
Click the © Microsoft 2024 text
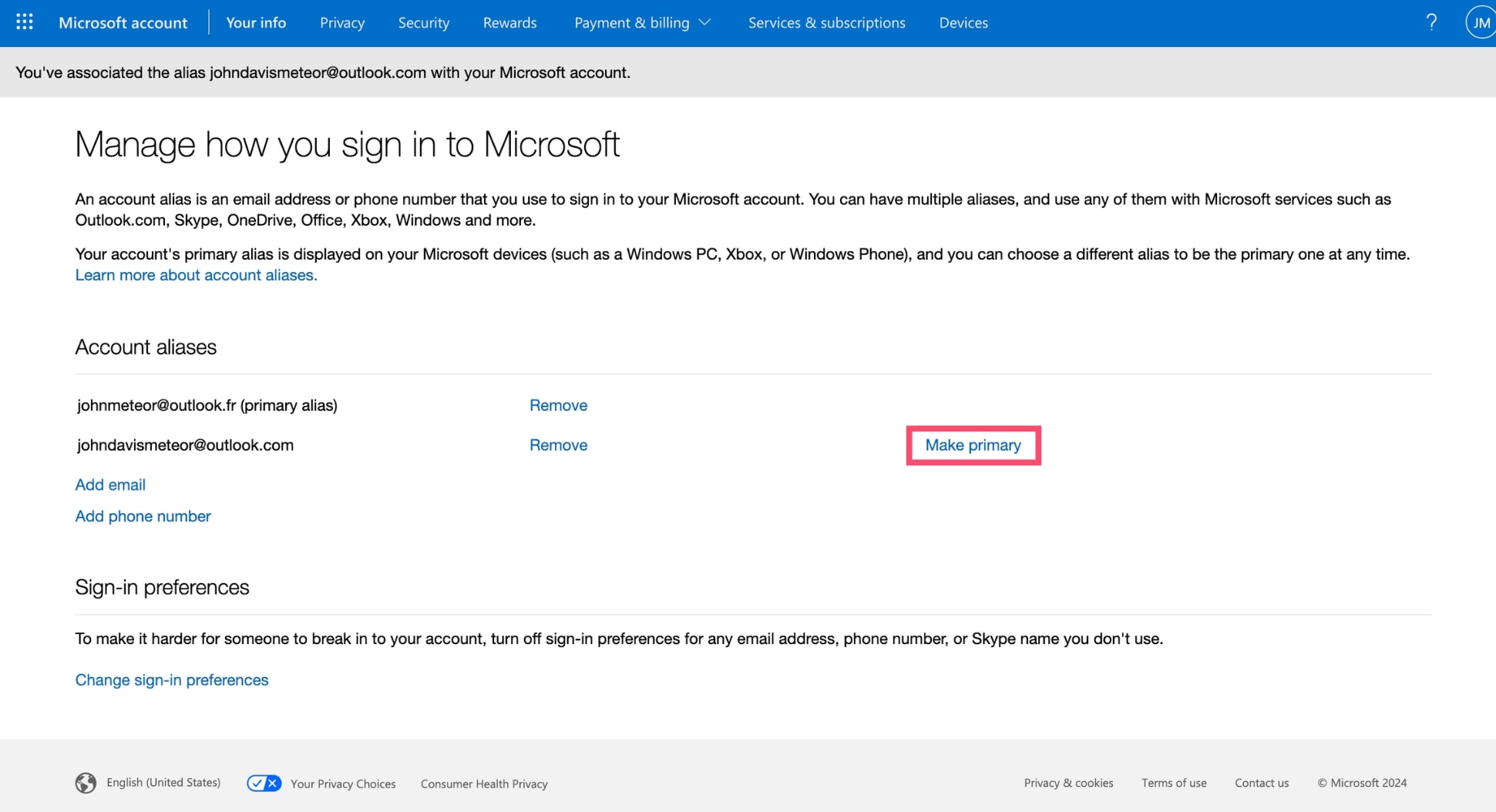pyautogui.click(x=1362, y=783)
